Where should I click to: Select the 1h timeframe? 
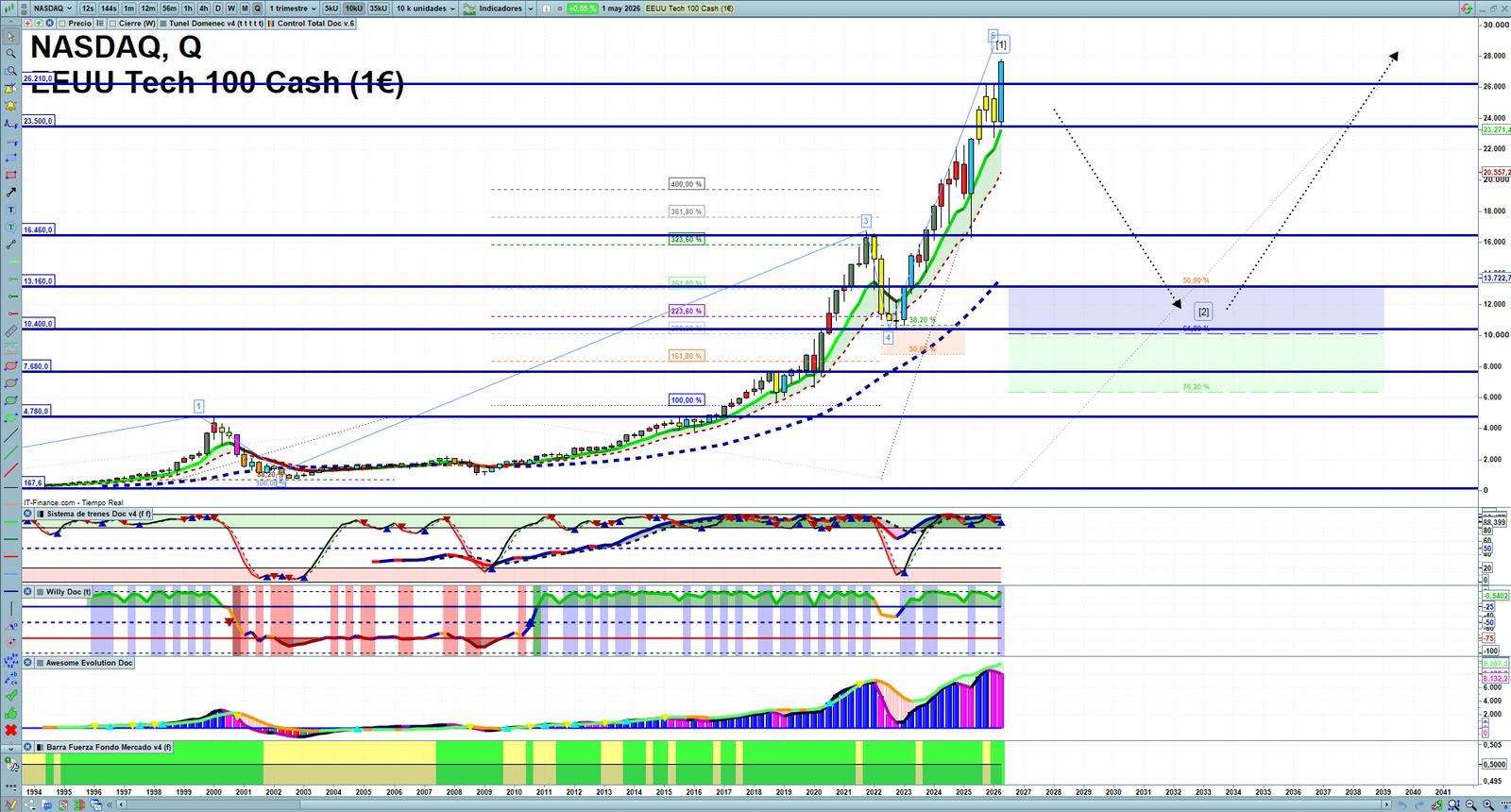pyautogui.click(x=188, y=8)
